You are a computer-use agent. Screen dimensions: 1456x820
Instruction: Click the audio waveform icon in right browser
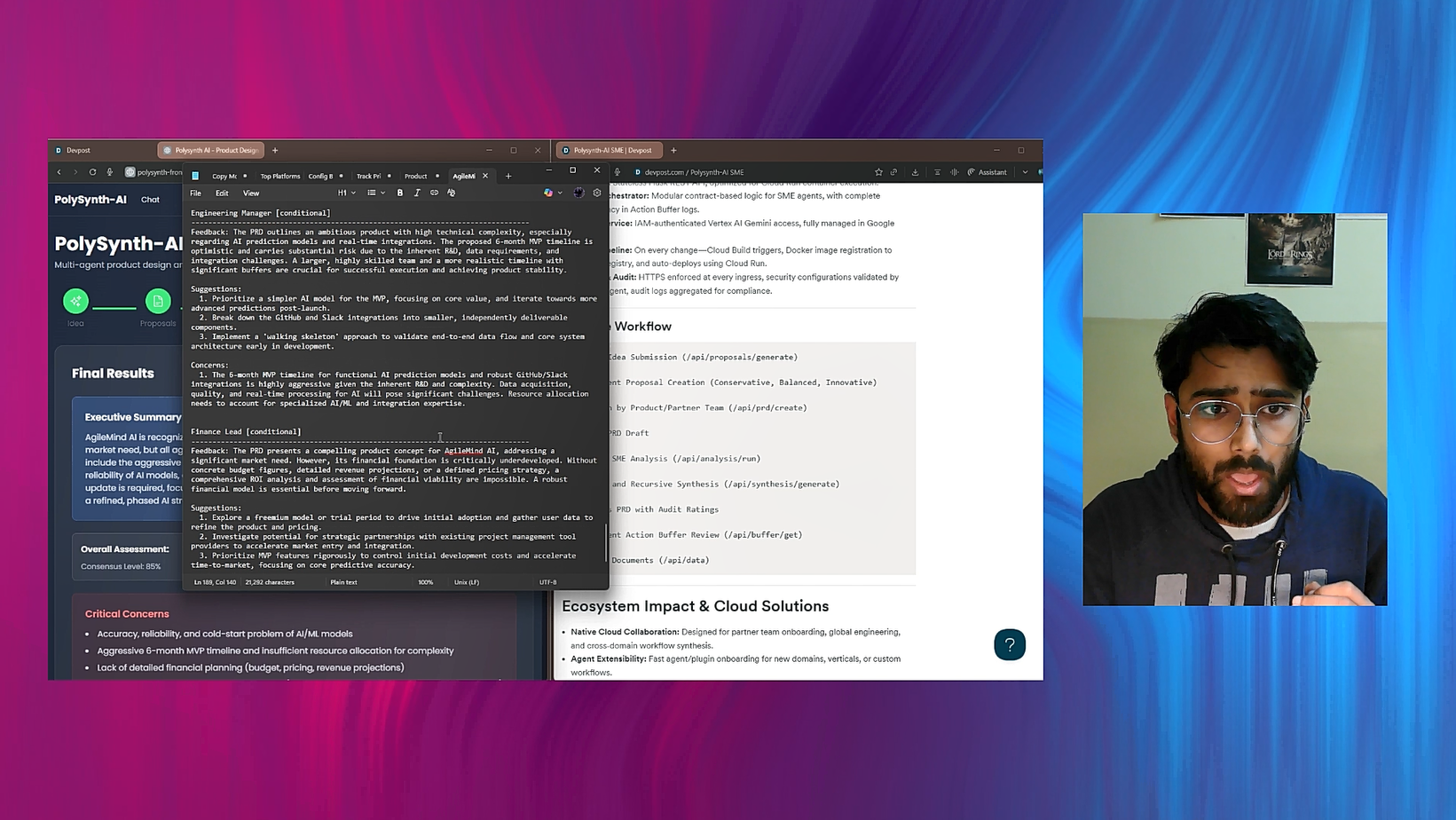[954, 172]
